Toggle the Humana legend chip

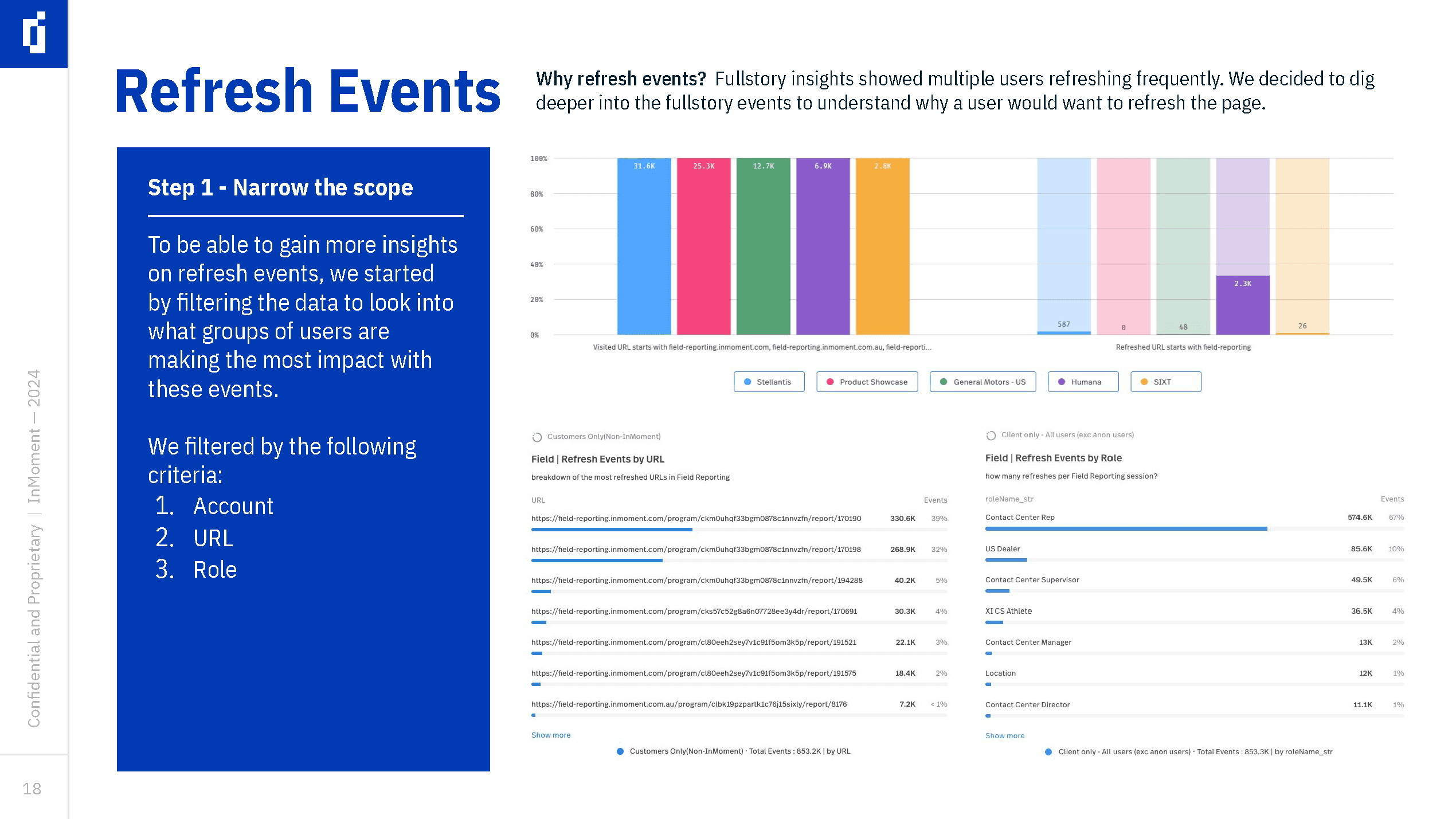click(x=1083, y=382)
